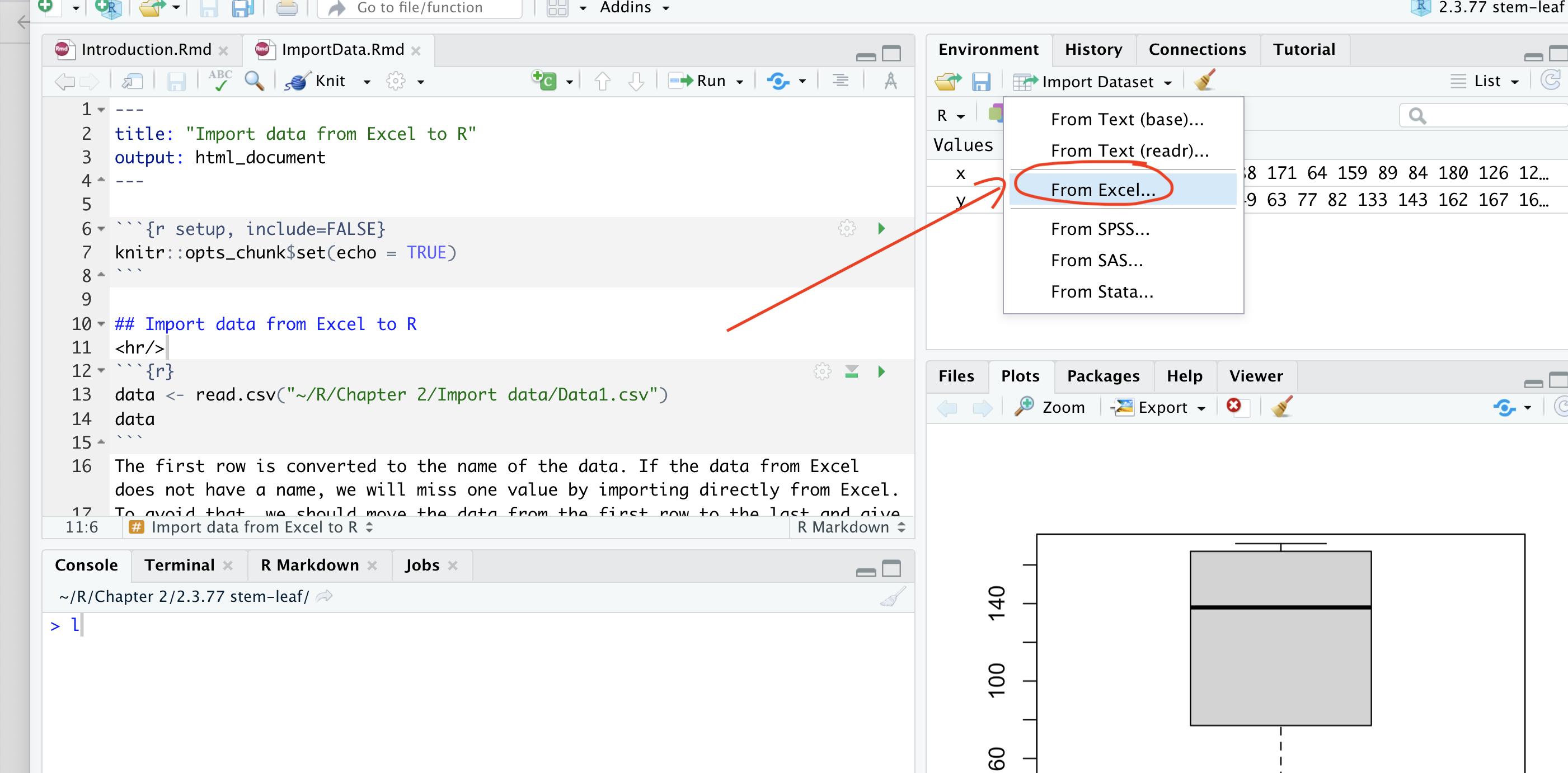Collapse code chunk fold at line 6
The image size is (1568, 773).
pyautogui.click(x=102, y=229)
